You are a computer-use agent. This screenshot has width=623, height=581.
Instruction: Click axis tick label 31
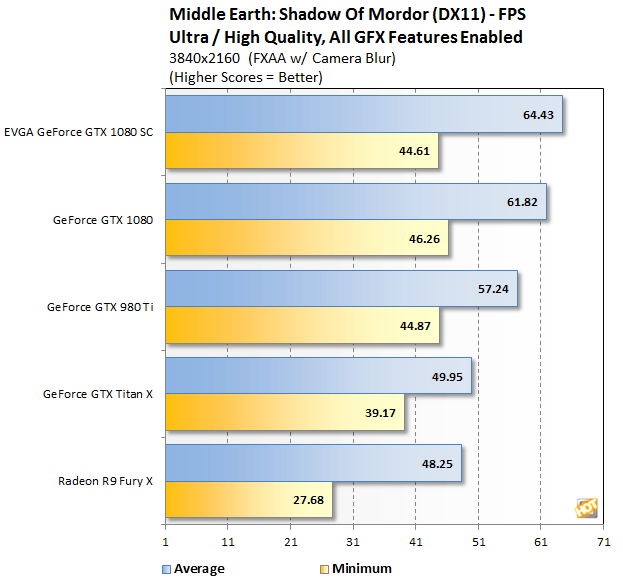pos(353,542)
